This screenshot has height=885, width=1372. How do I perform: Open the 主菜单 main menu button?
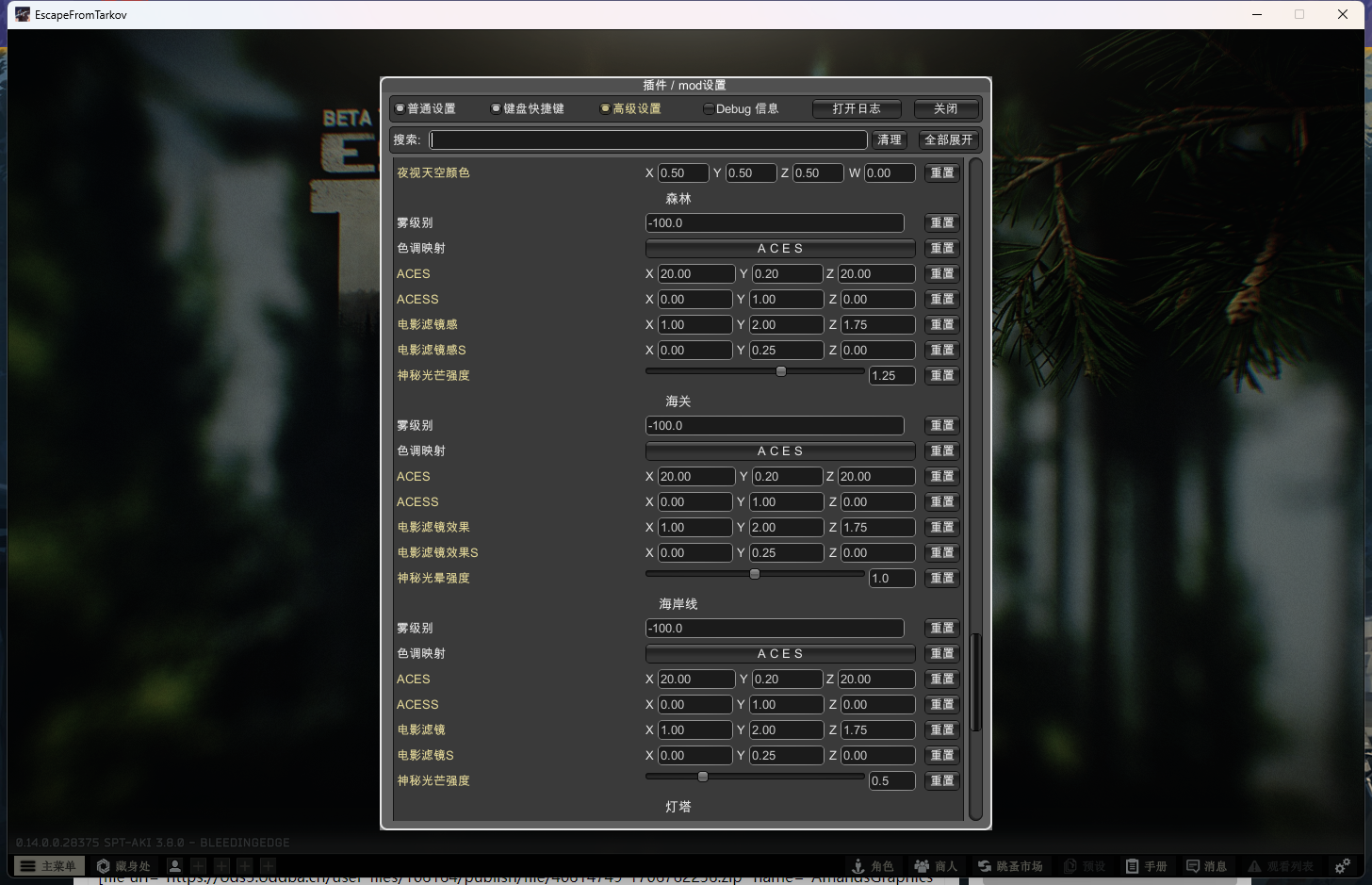click(x=48, y=866)
